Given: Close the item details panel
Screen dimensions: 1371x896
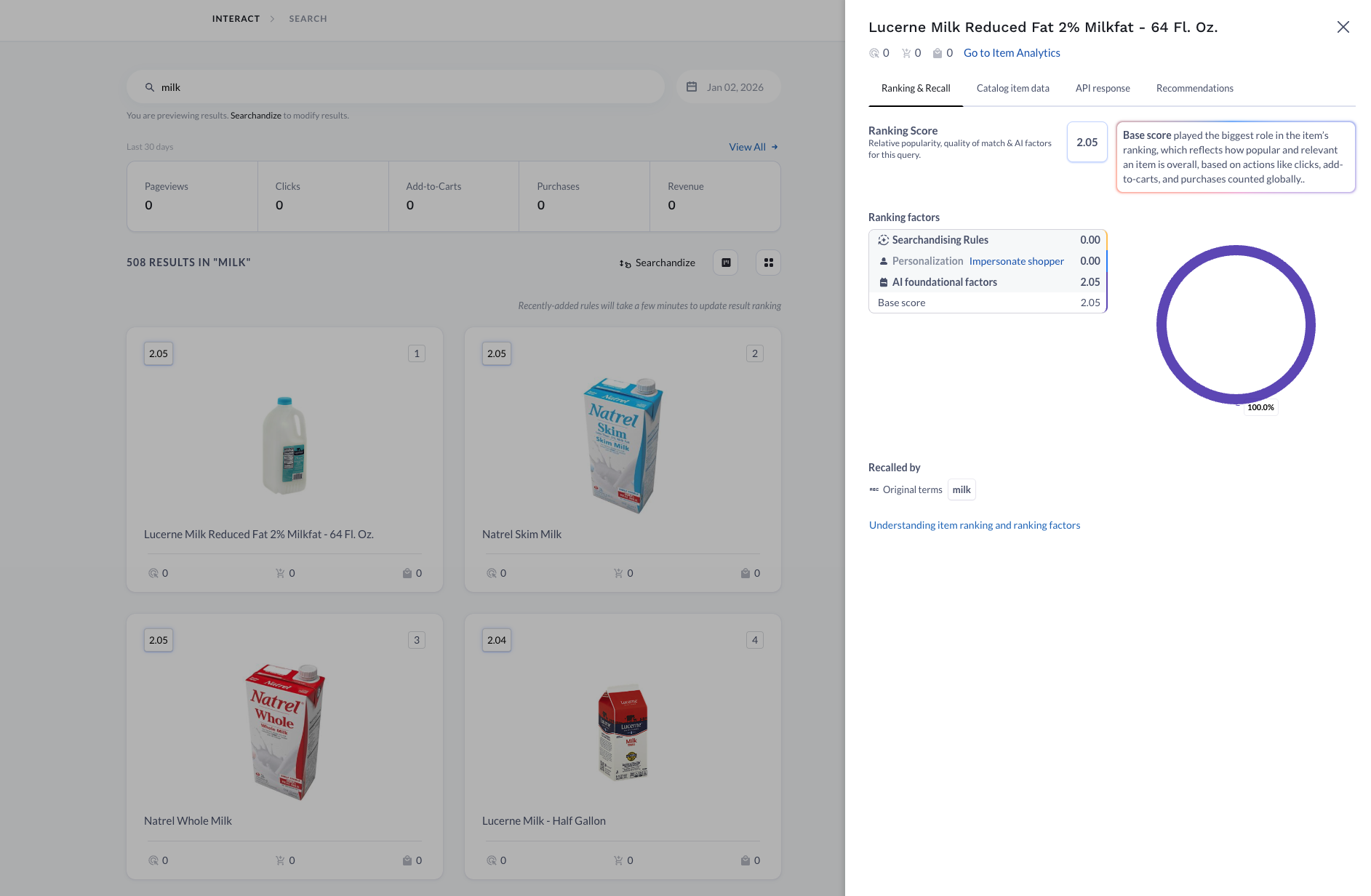Looking at the screenshot, I should coord(1343,27).
